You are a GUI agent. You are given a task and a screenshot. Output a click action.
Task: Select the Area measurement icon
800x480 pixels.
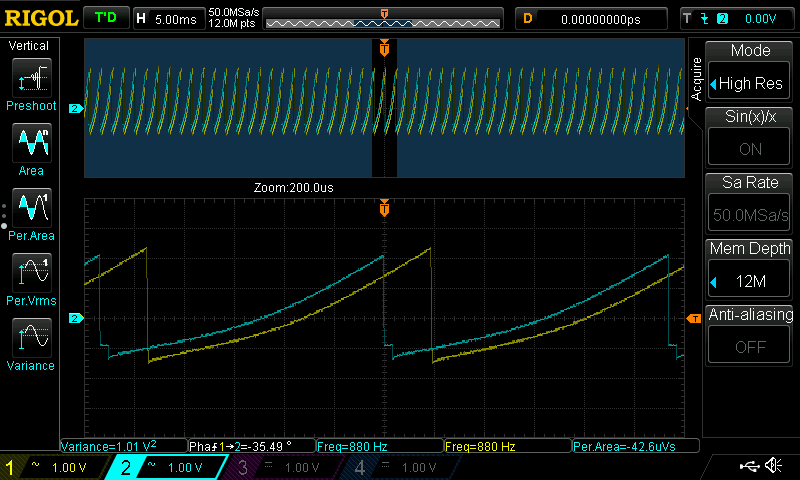pos(32,143)
